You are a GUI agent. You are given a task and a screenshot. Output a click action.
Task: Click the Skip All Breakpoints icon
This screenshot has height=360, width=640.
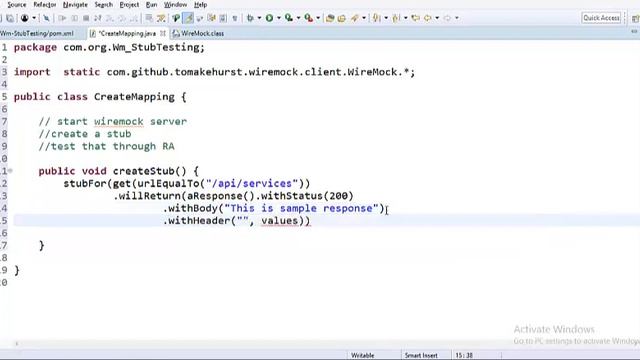pyautogui.click(x=46, y=18)
